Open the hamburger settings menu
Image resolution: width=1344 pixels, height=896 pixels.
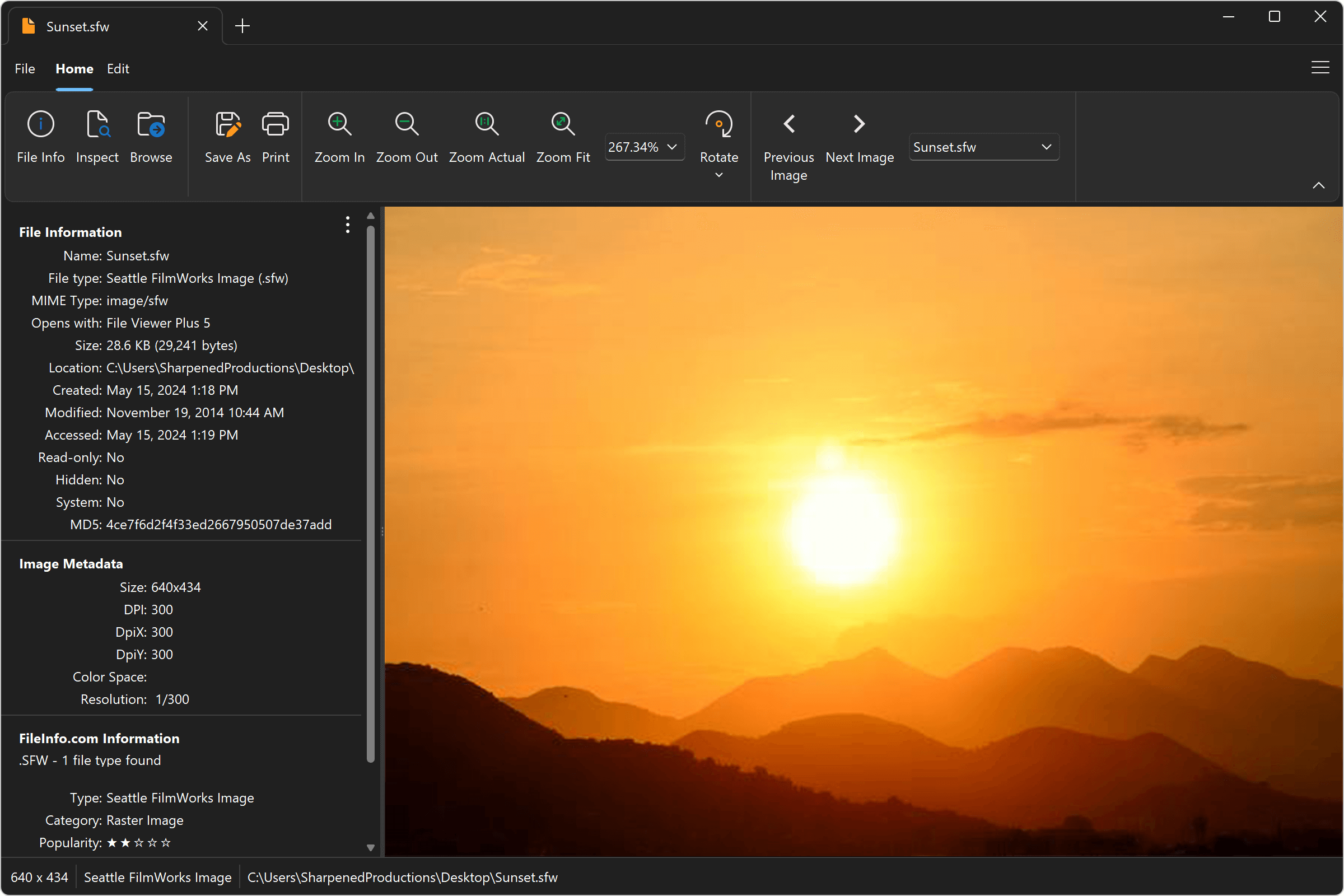click(x=1320, y=67)
